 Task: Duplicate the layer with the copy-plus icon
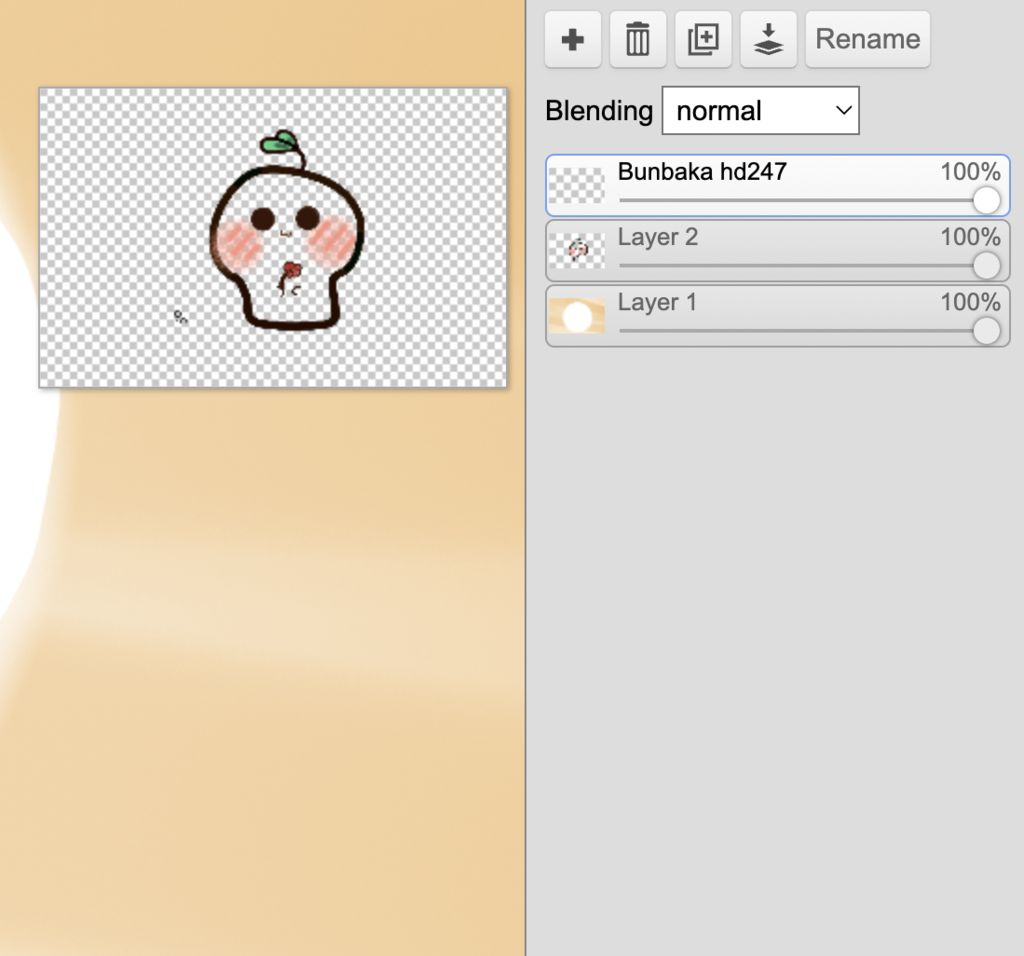pos(703,39)
